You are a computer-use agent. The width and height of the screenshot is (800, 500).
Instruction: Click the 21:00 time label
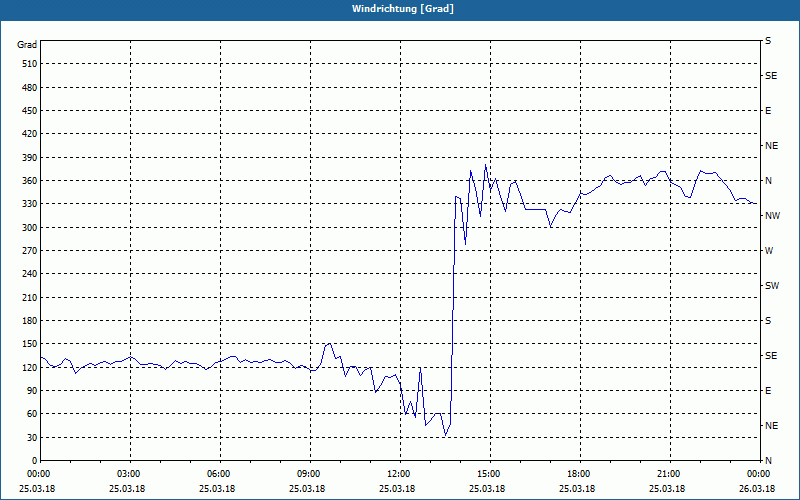point(670,474)
